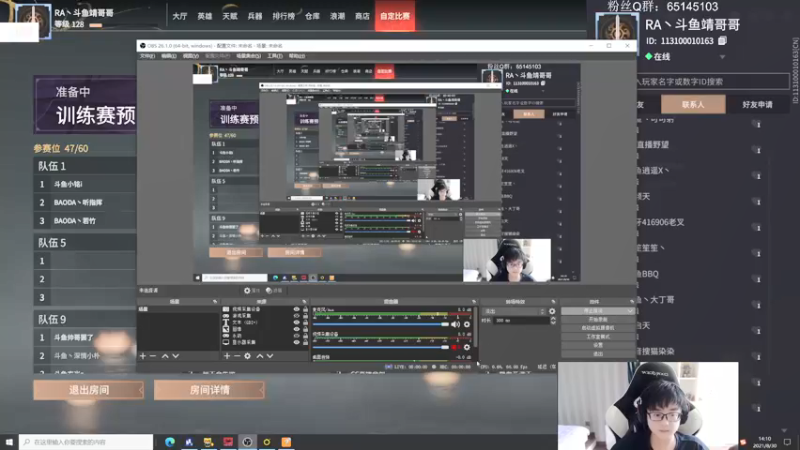Image resolution: width=800 pixels, height=450 pixels.
Task: Toggle visibility eye of the text (GDI+) source
Action: pos(296,322)
